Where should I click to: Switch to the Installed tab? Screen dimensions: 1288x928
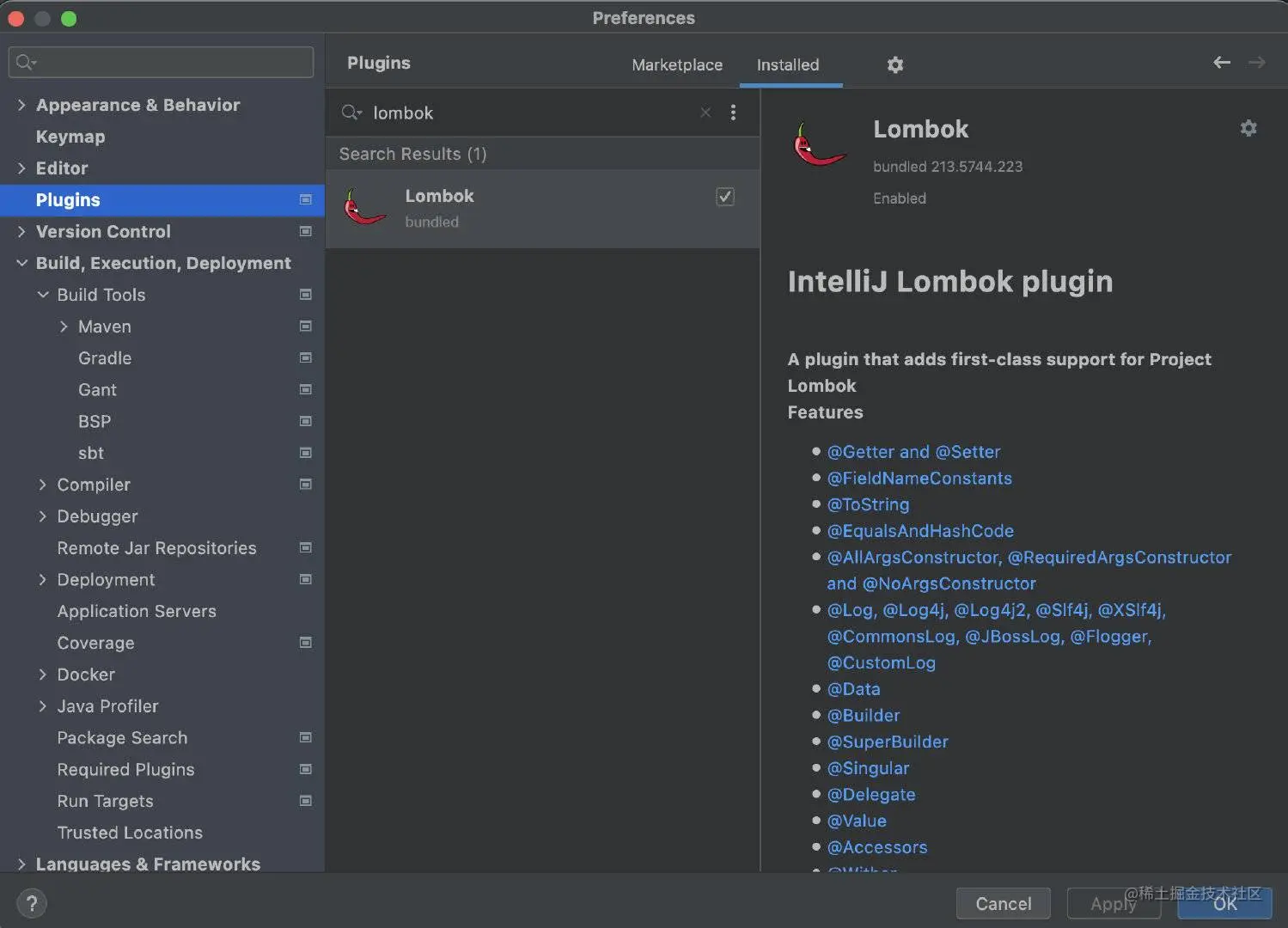pyautogui.click(x=788, y=64)
